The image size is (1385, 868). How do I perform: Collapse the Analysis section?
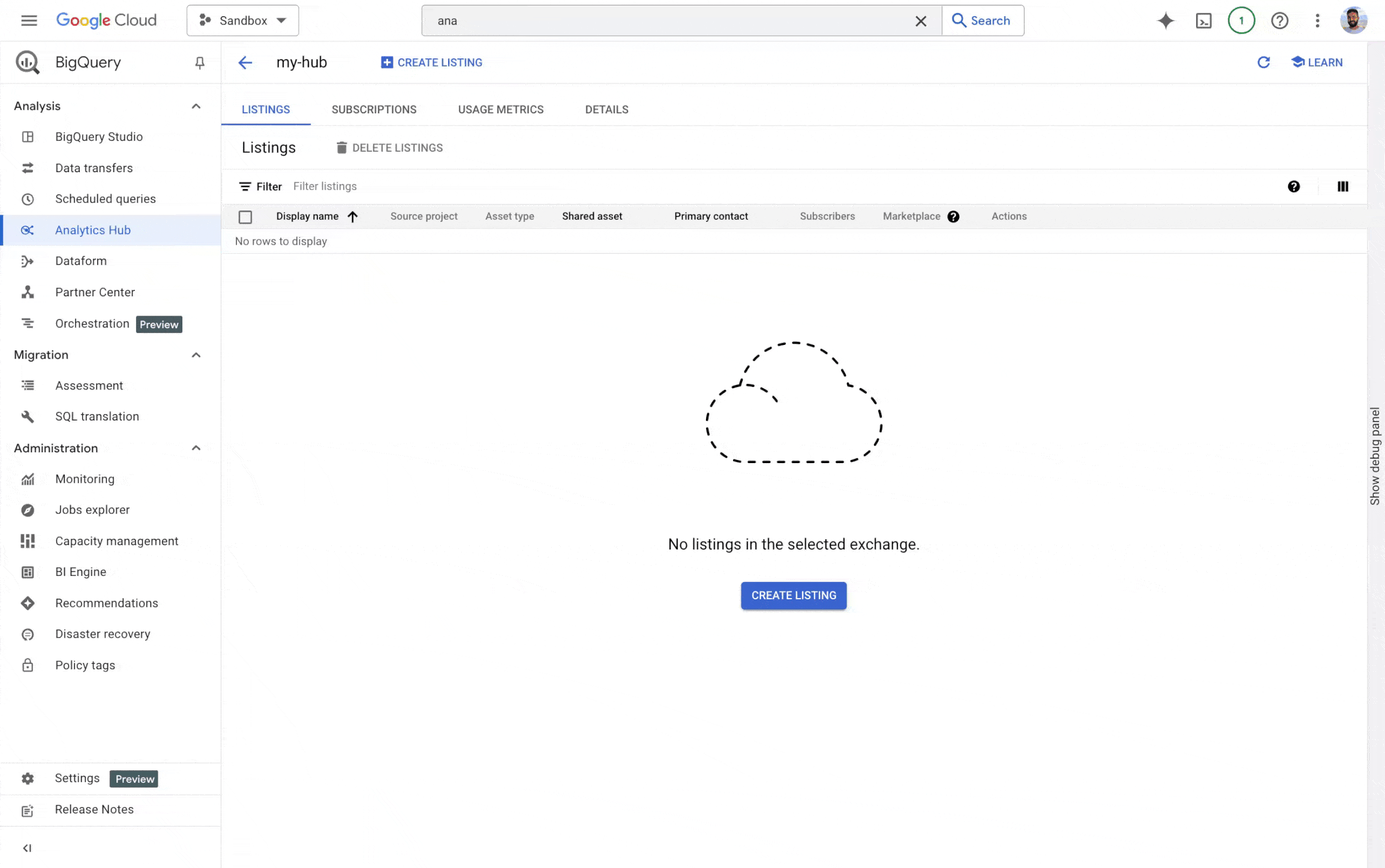(196, 106)
